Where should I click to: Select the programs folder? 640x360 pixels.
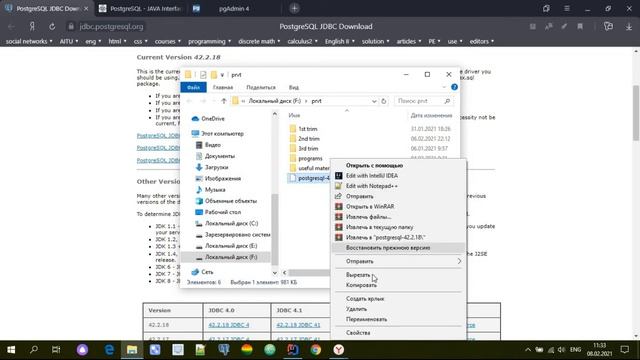pyautogui.click(x=310, y=158)
